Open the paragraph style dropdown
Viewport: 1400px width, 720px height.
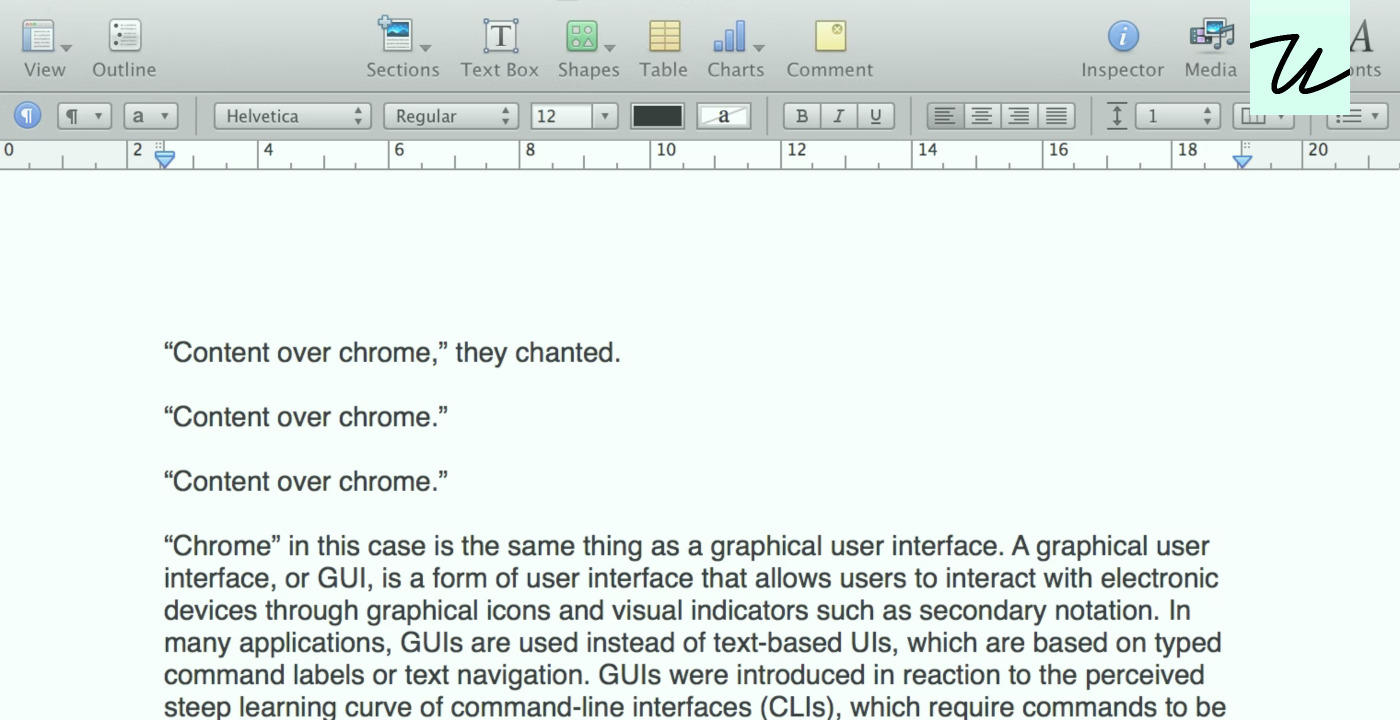(83, 116)
